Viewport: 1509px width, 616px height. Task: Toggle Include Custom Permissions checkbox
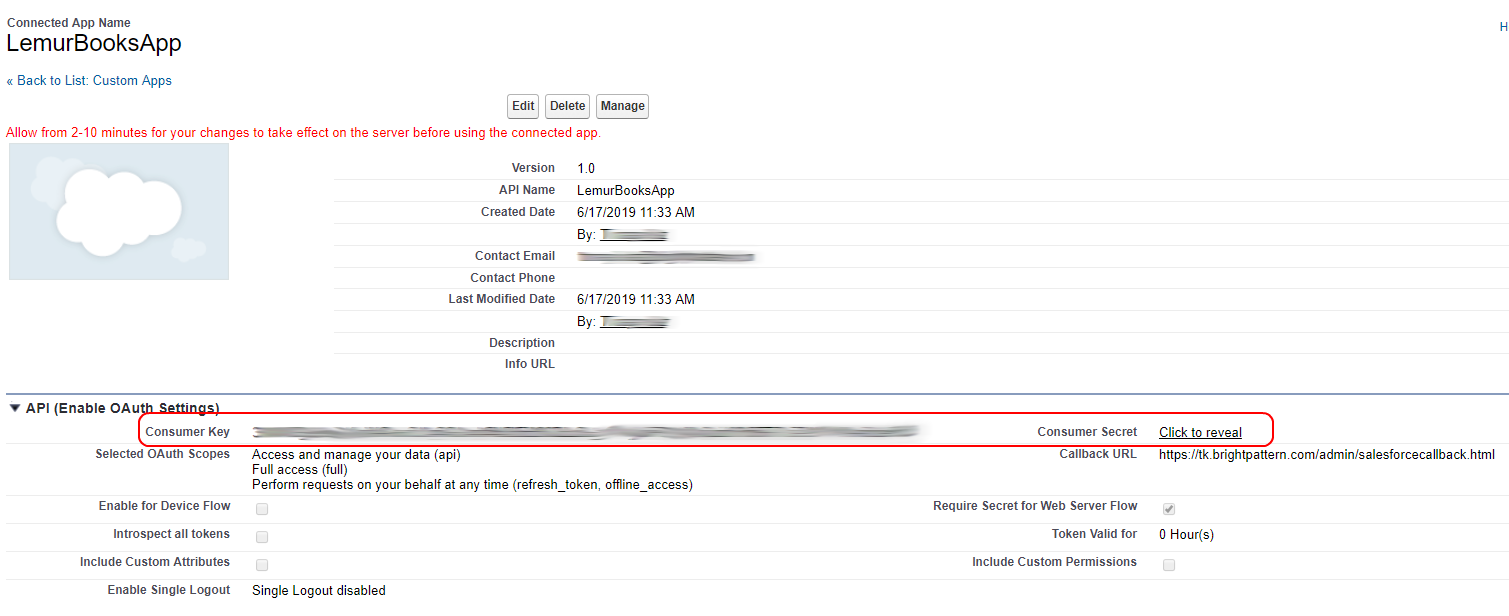click(x=1169, y=565)
